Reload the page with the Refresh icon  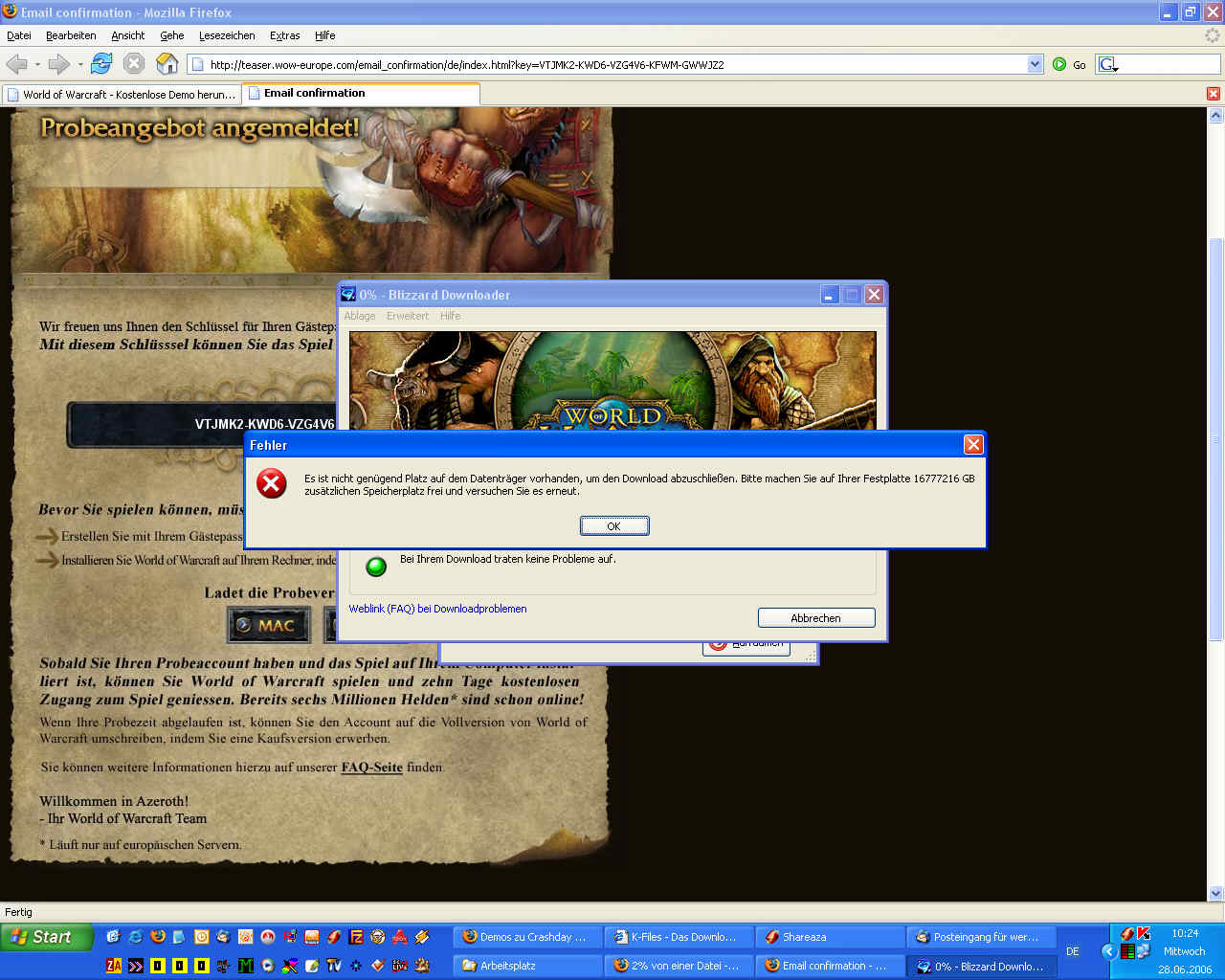tap(101, 64)
